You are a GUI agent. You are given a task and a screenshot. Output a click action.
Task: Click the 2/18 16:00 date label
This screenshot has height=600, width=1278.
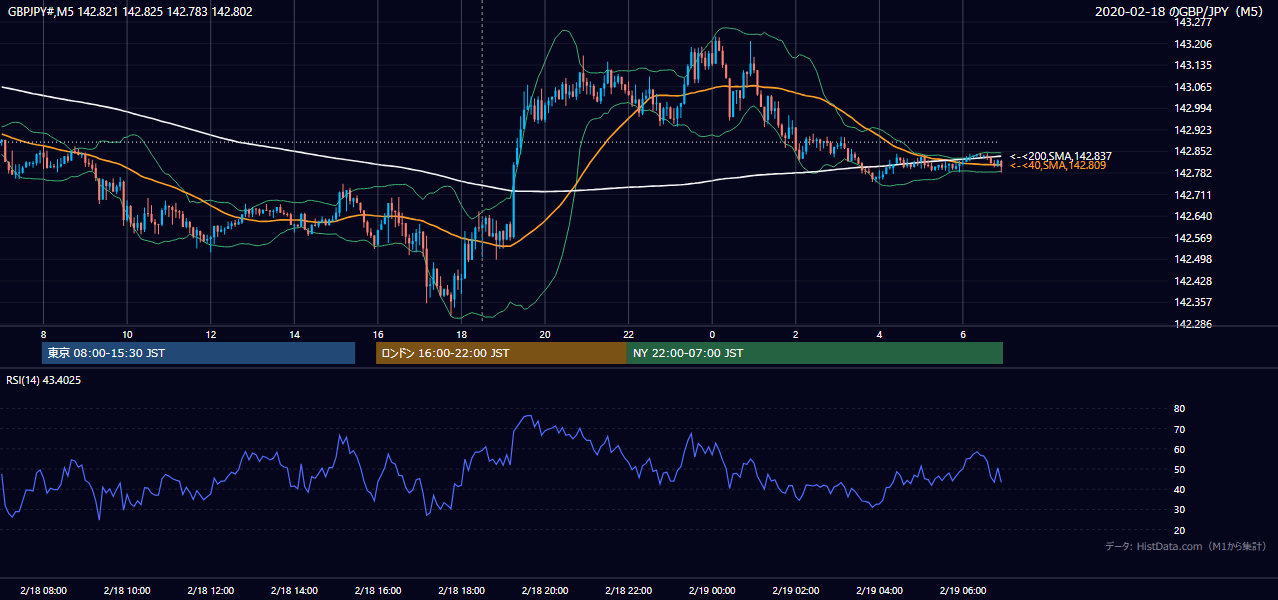[378, 590]
